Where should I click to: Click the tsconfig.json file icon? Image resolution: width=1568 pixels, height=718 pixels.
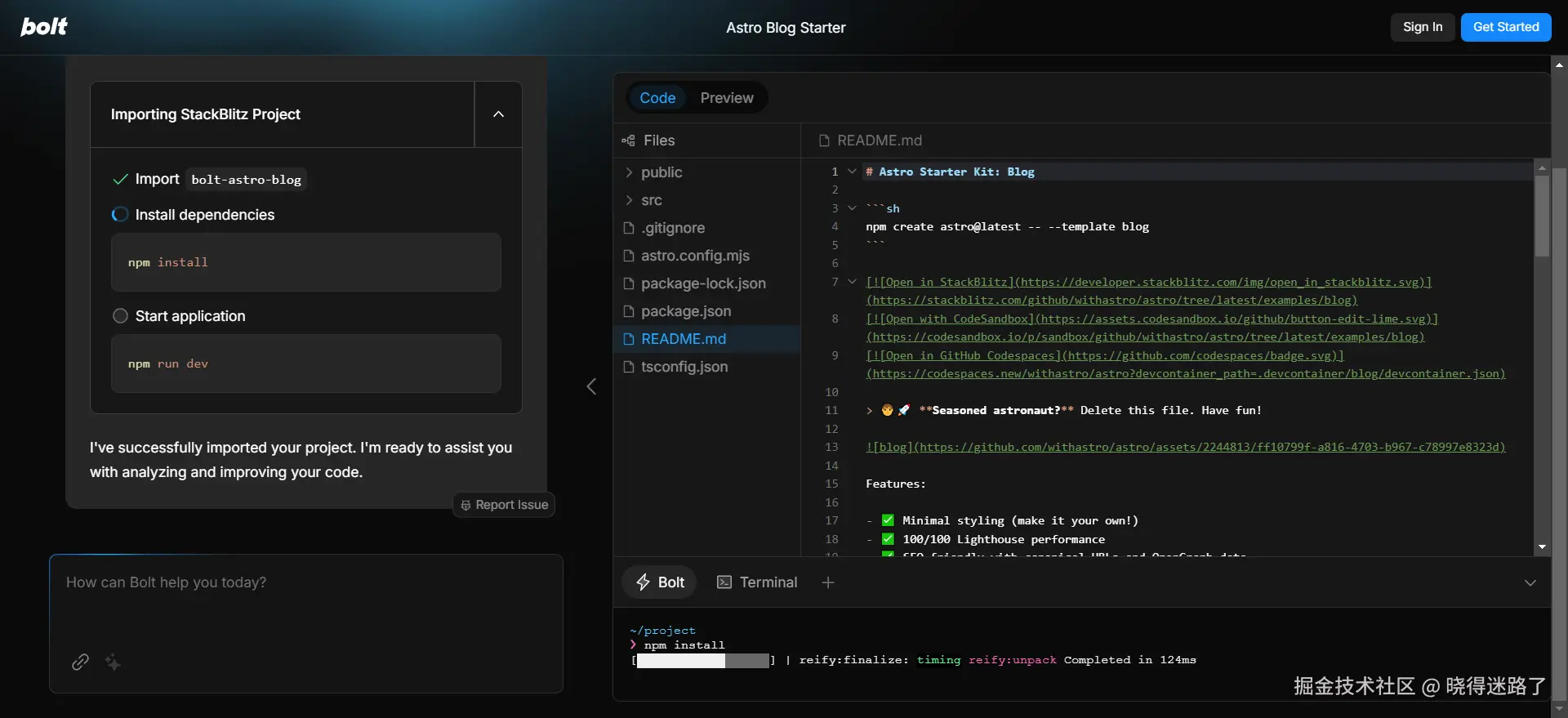tap(629, 367)
